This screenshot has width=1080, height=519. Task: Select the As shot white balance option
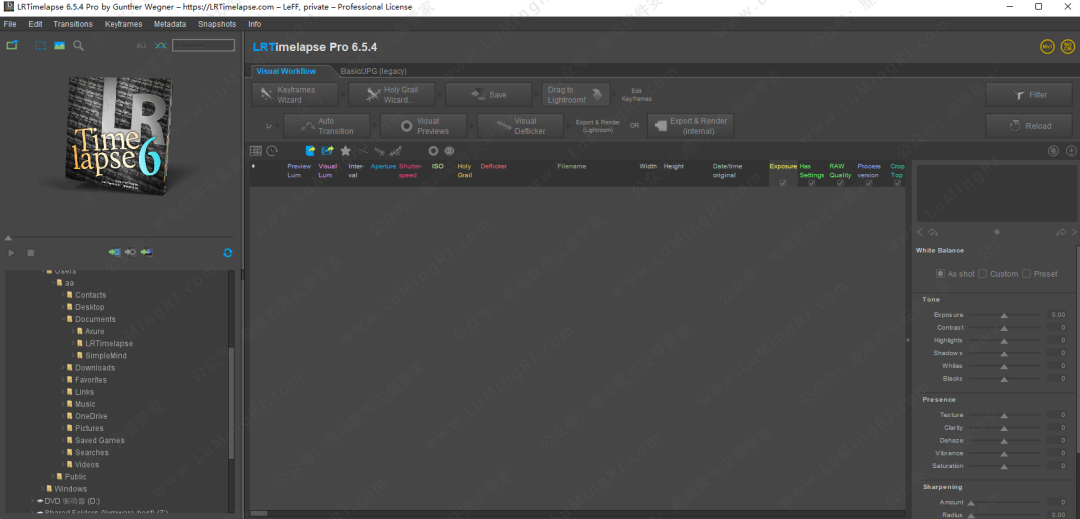pos(940,274)
